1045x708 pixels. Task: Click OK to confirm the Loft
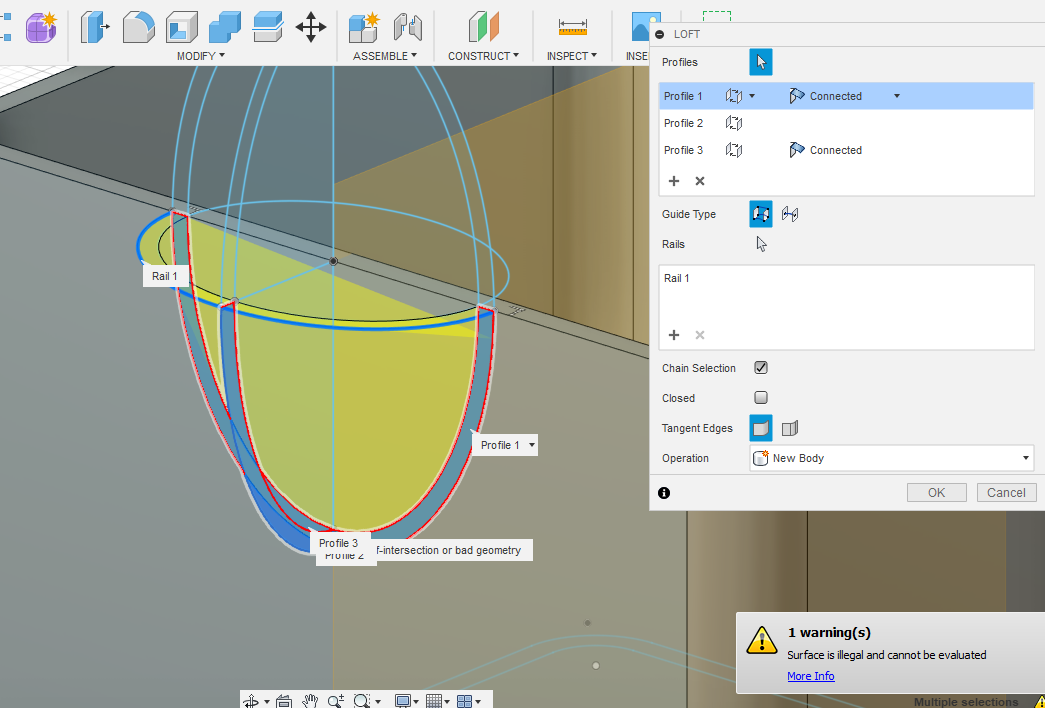pos(936,491)
